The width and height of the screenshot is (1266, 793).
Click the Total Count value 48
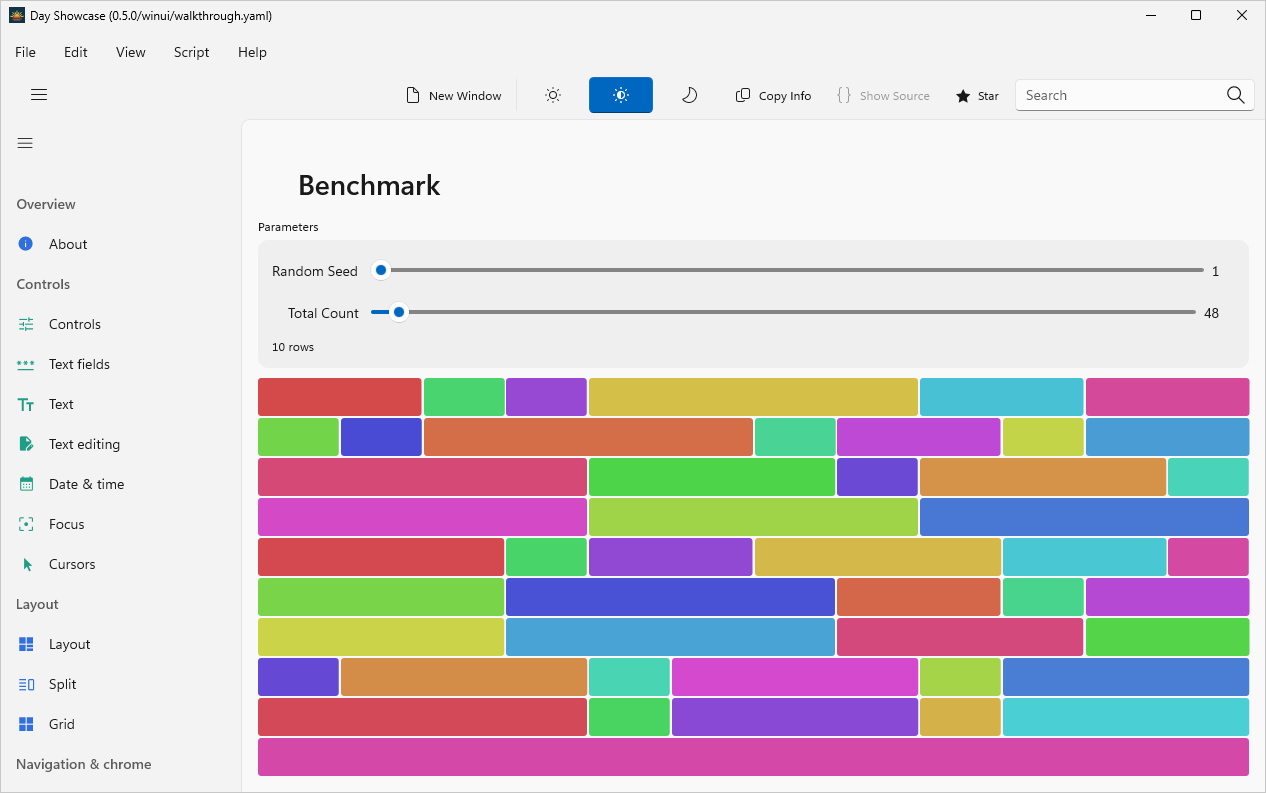[1211, 313]
